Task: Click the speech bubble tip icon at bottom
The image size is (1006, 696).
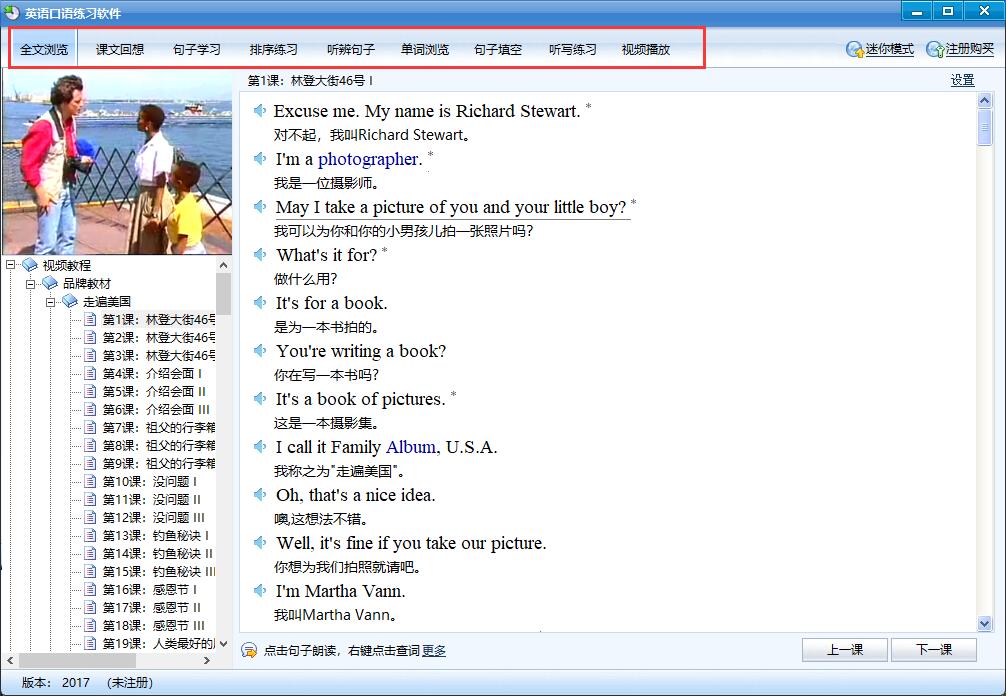Action: tap(249, 650)
